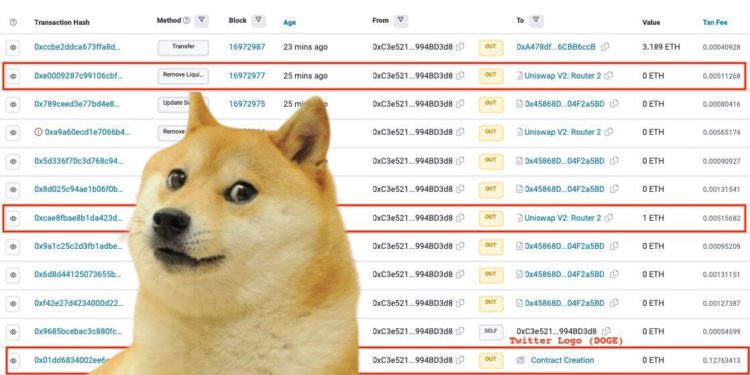Open quick view for 0xcae8fbae8b1da423d

[13, 218]
